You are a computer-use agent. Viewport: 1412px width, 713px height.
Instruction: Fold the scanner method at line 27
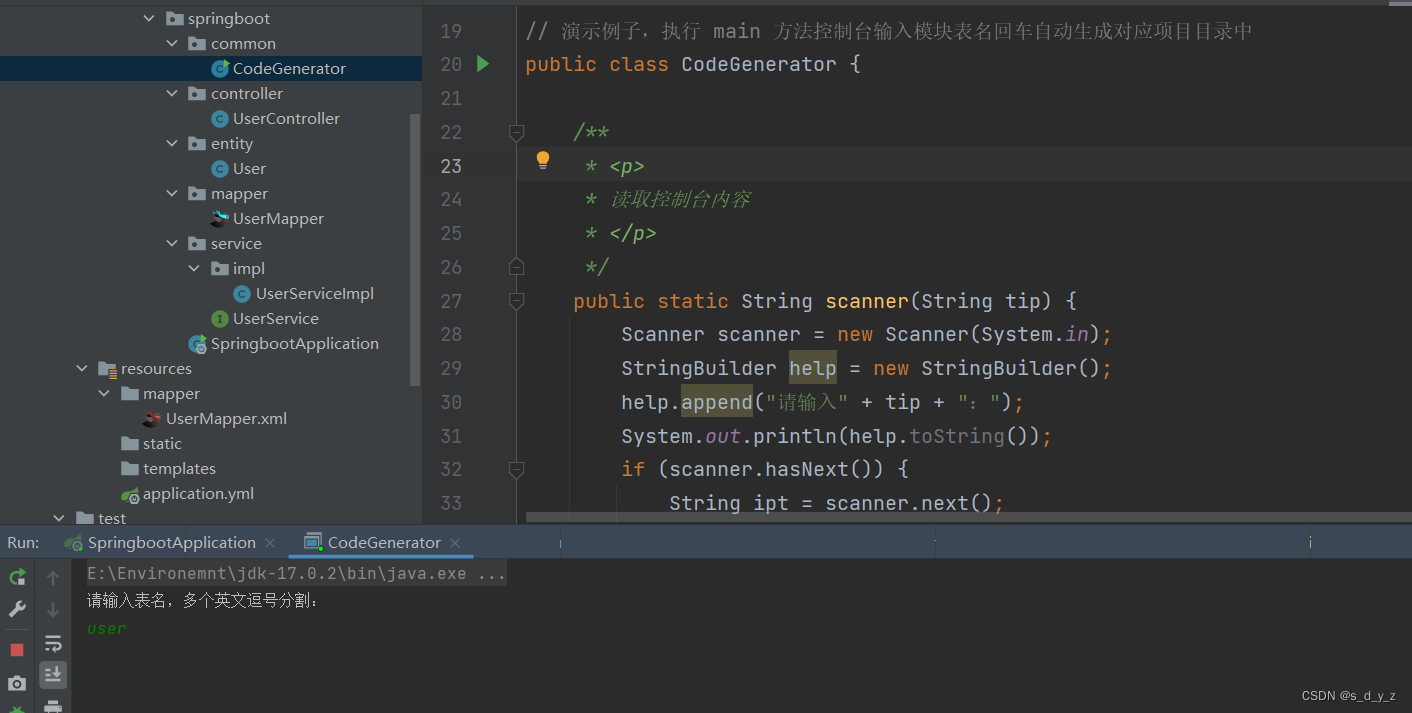[x=516, y=300]
